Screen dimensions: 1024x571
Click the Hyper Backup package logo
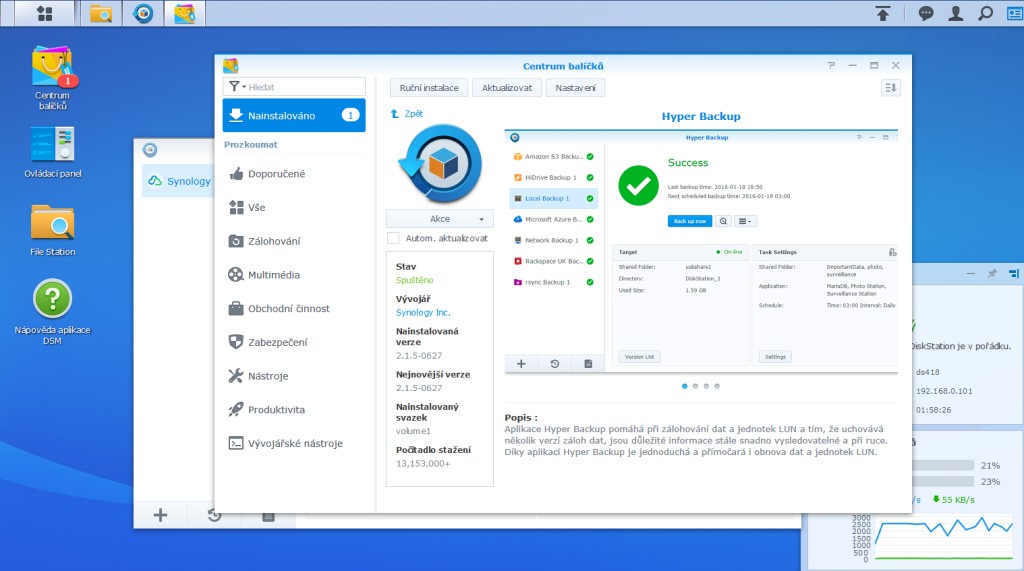pos(443,163)
